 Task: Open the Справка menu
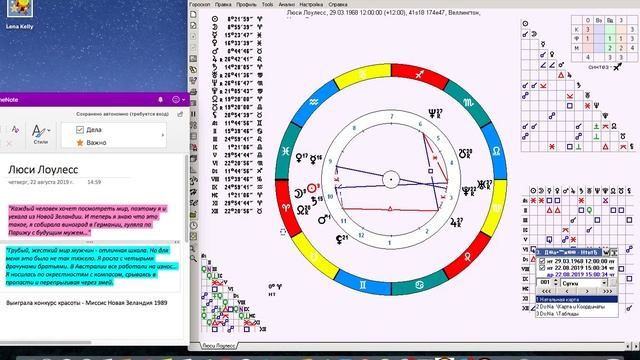(x=338, y=4)
